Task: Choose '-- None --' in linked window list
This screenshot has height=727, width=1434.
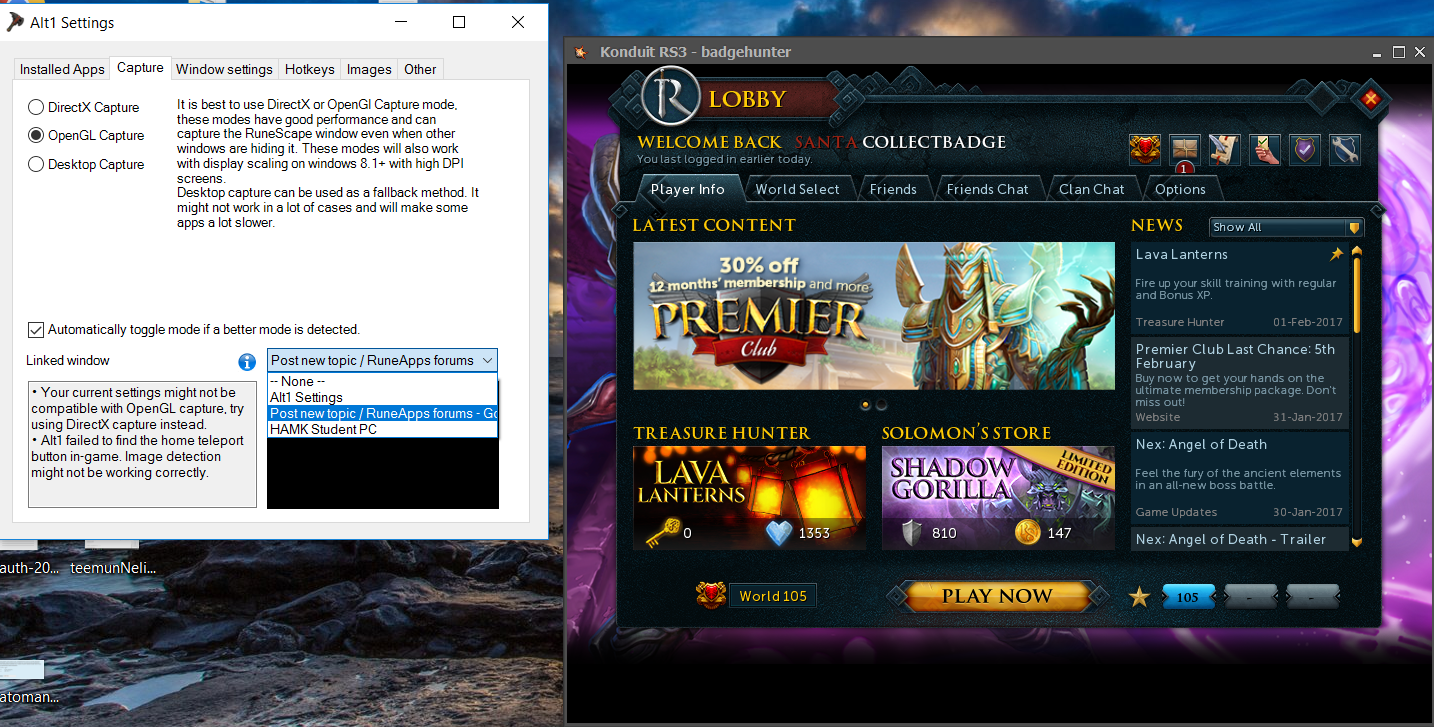Action: [x=382, y=381]
